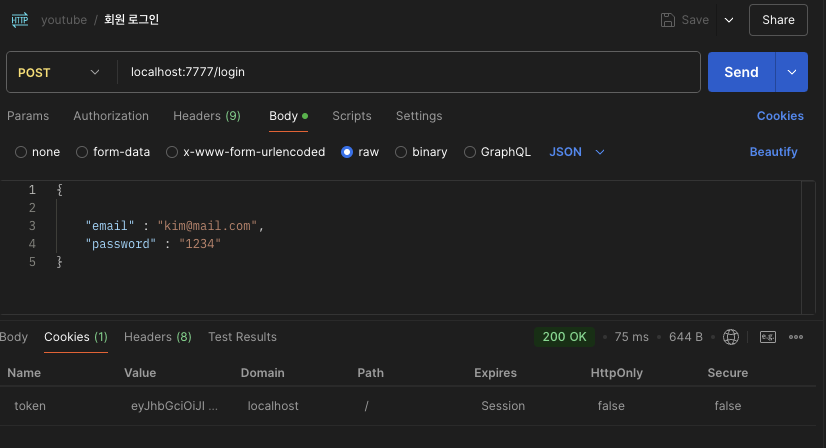This screenshot has height=448, width=826.
Task: Expand the Send button arrow dropdown
Action: click(x=792, y=72)
